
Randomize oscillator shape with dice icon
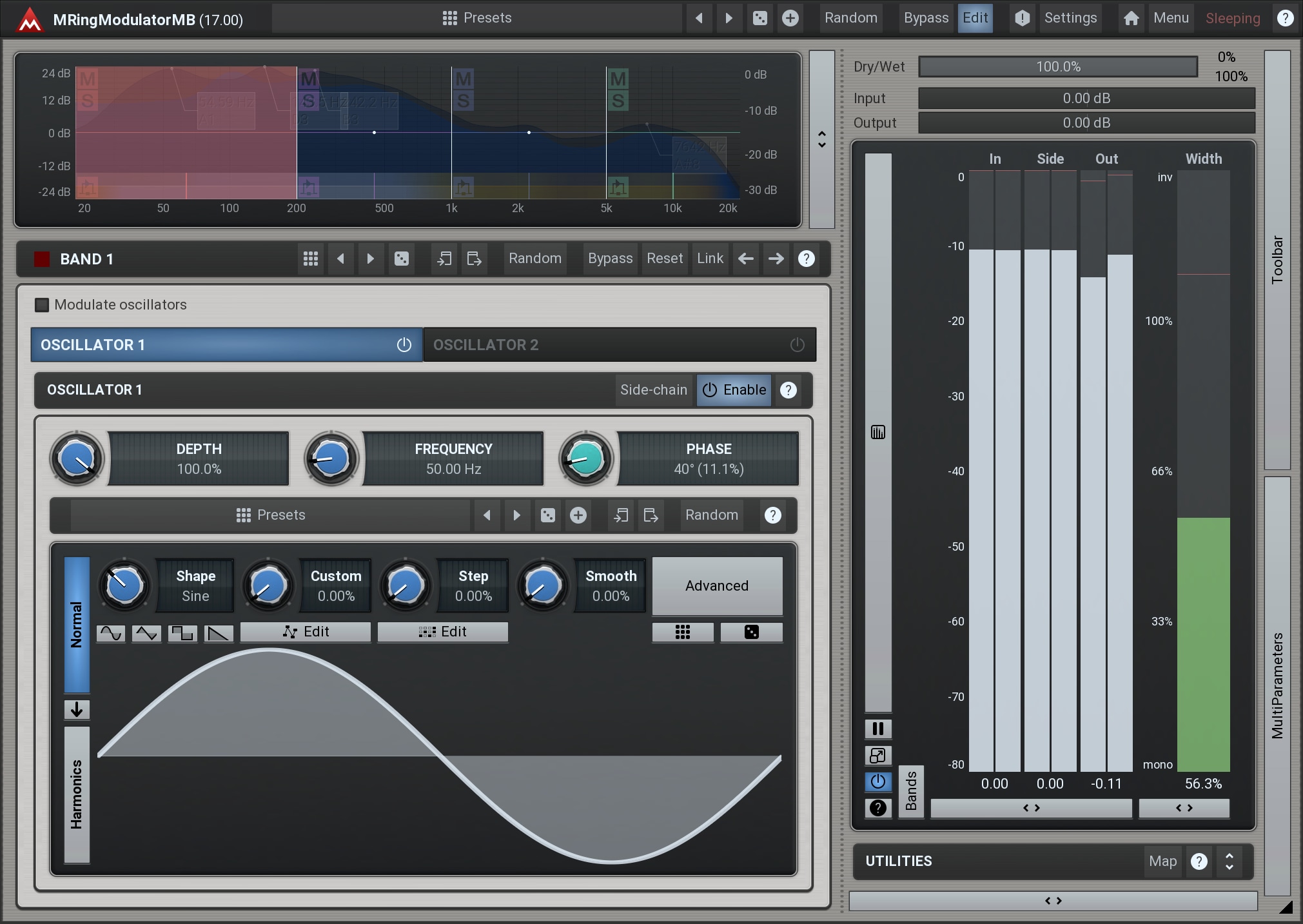751,632
